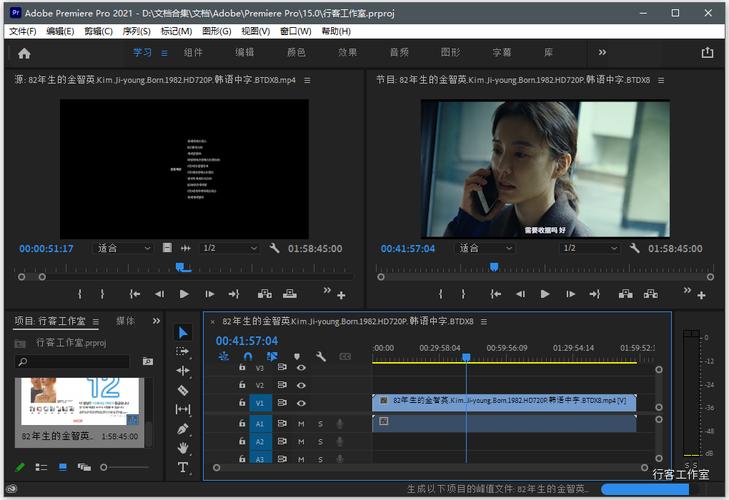Step back one frame in program monitor
The height and width of the screenshot is (500, 729).
coord(520,294)
